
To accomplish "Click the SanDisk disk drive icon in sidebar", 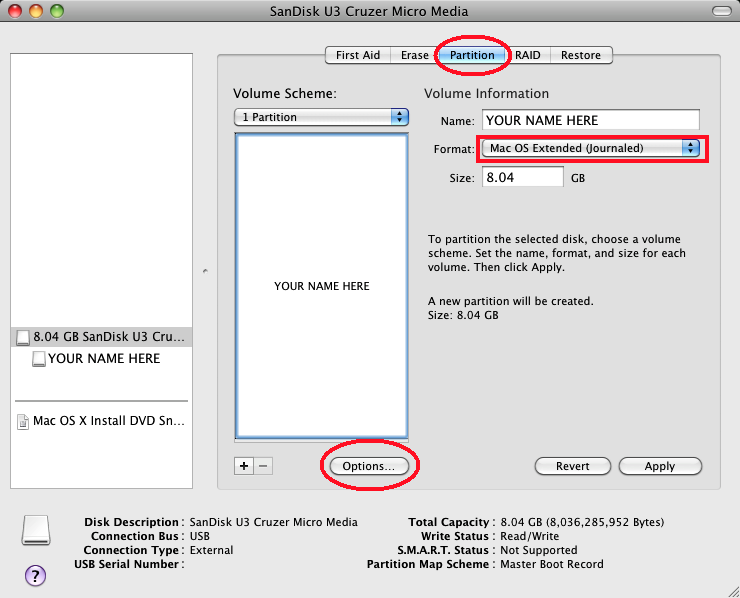I will (23, 337).
